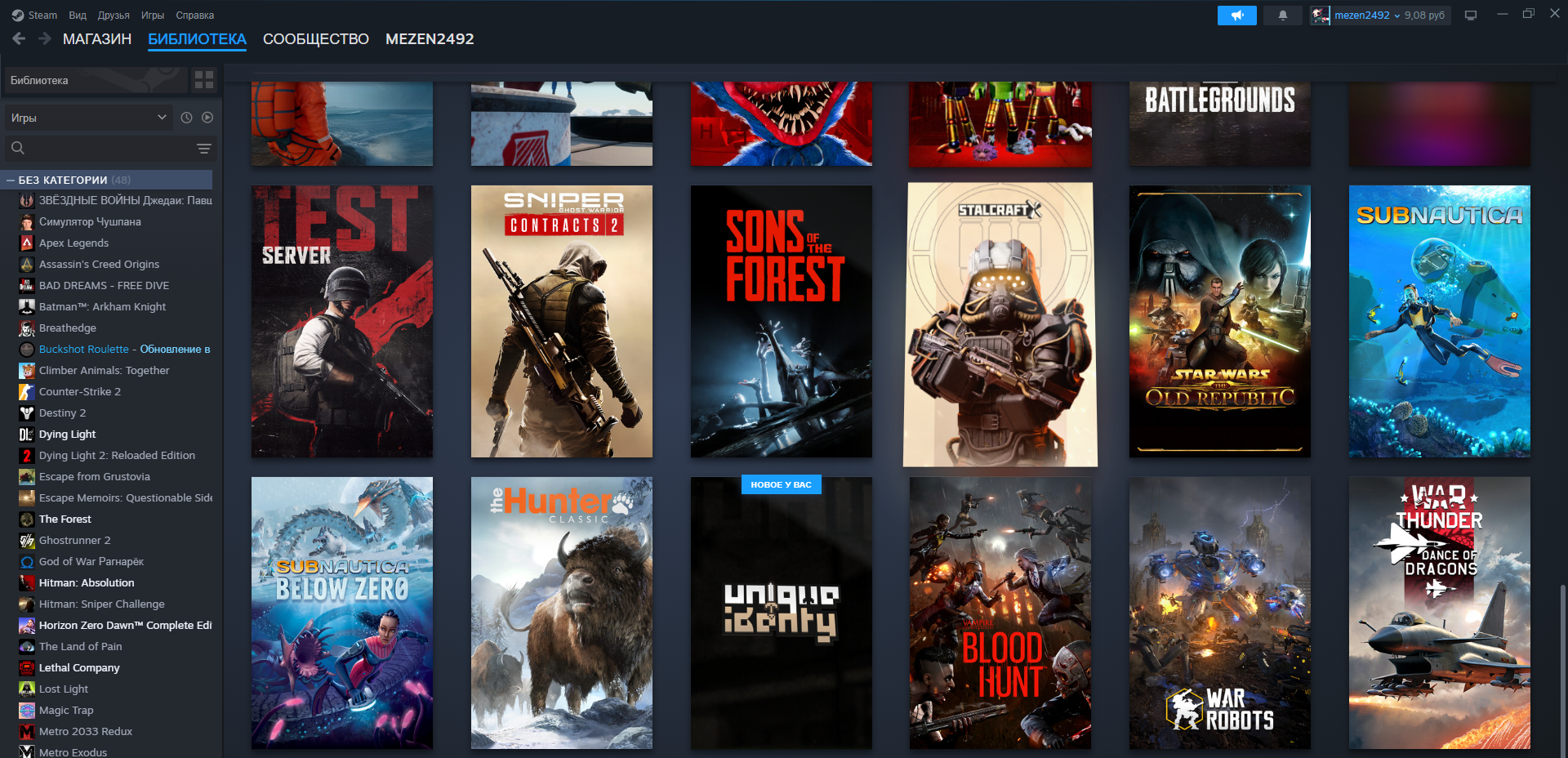The height and width of the screenshot is (758, 1568).
Task: Show ready-to-play games icon
Action: (x=207, y=118)
